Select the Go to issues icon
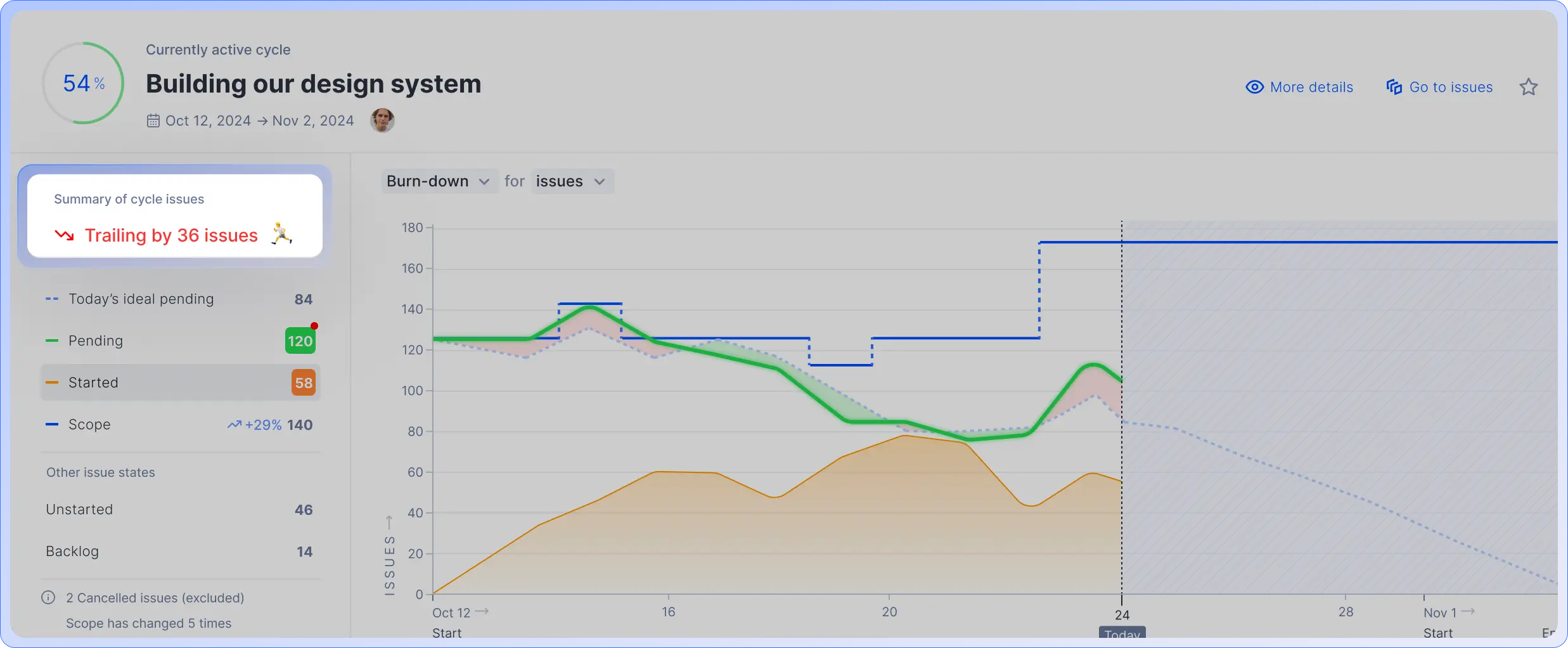Image resolution: width=1568 pixels, height=648 pixels. (x=1394, y=86)
